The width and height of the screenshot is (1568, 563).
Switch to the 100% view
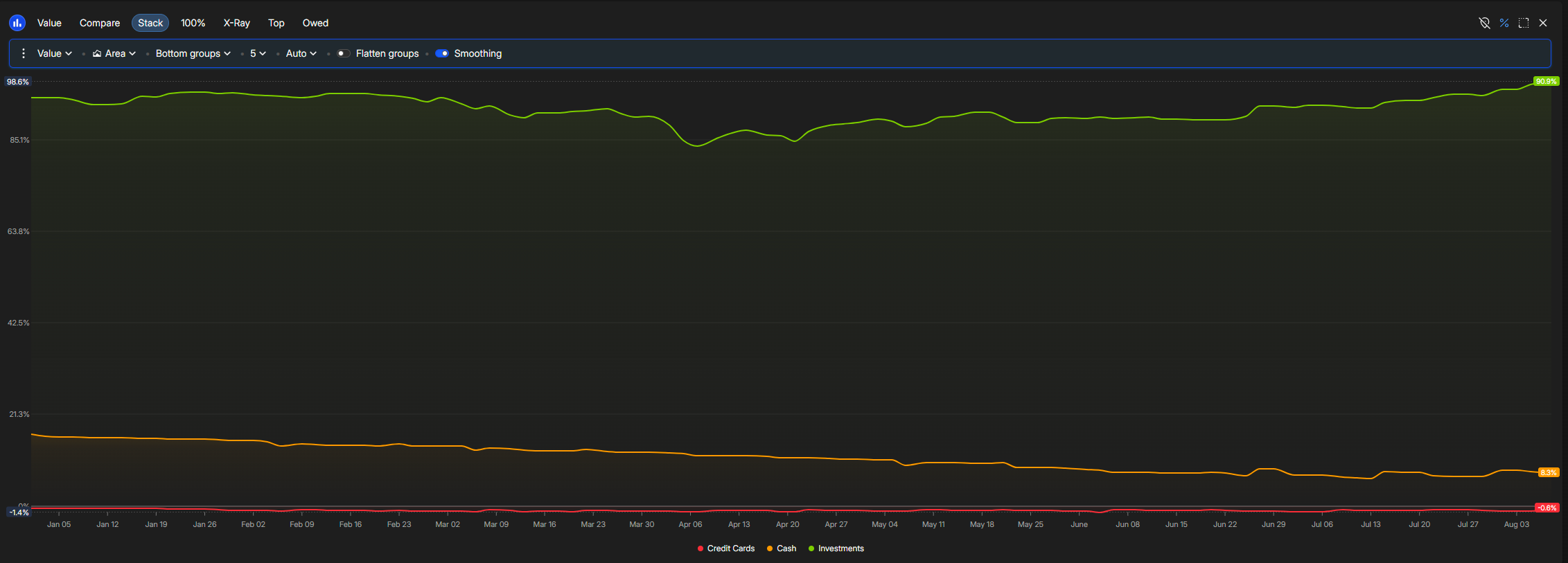click(x=193, y=23)
